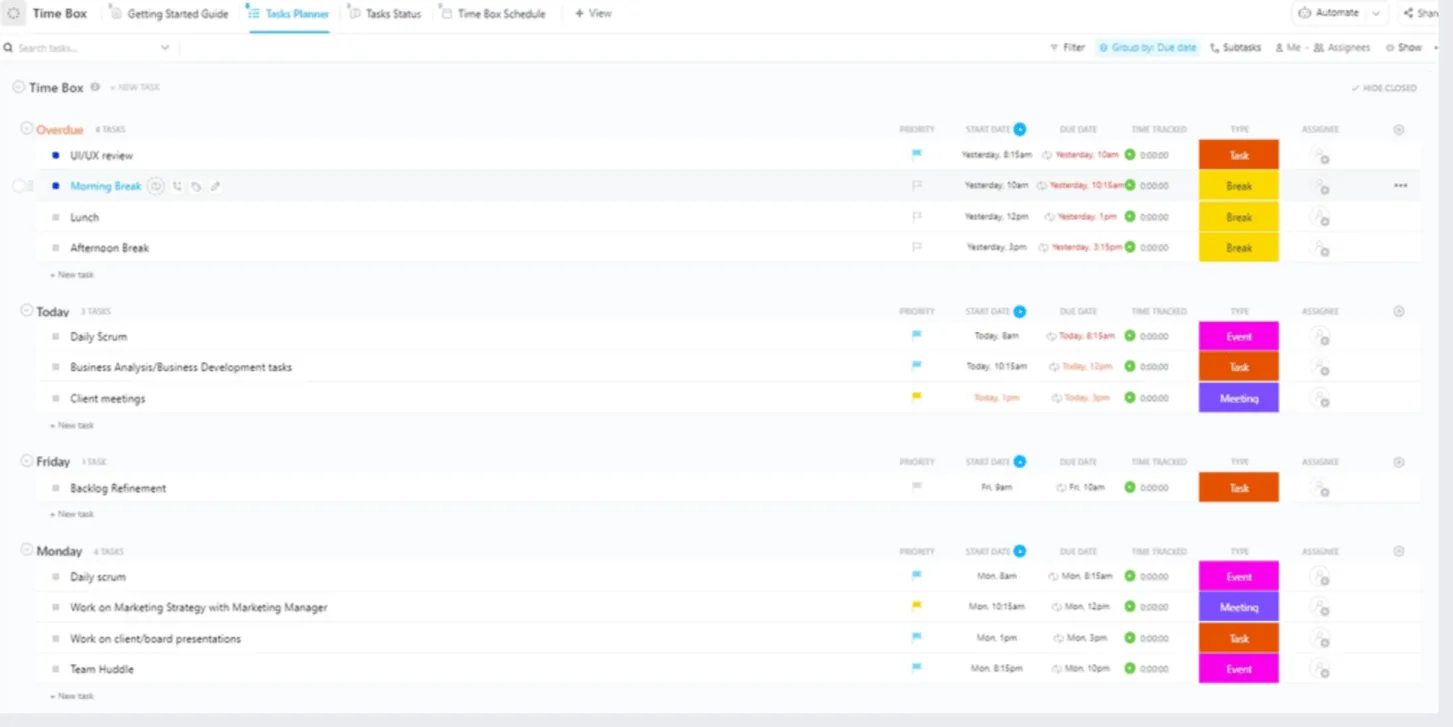This screenshot has width=1453, height=727.
Task: Collapse the Monday group
Action: coord(27,550)
